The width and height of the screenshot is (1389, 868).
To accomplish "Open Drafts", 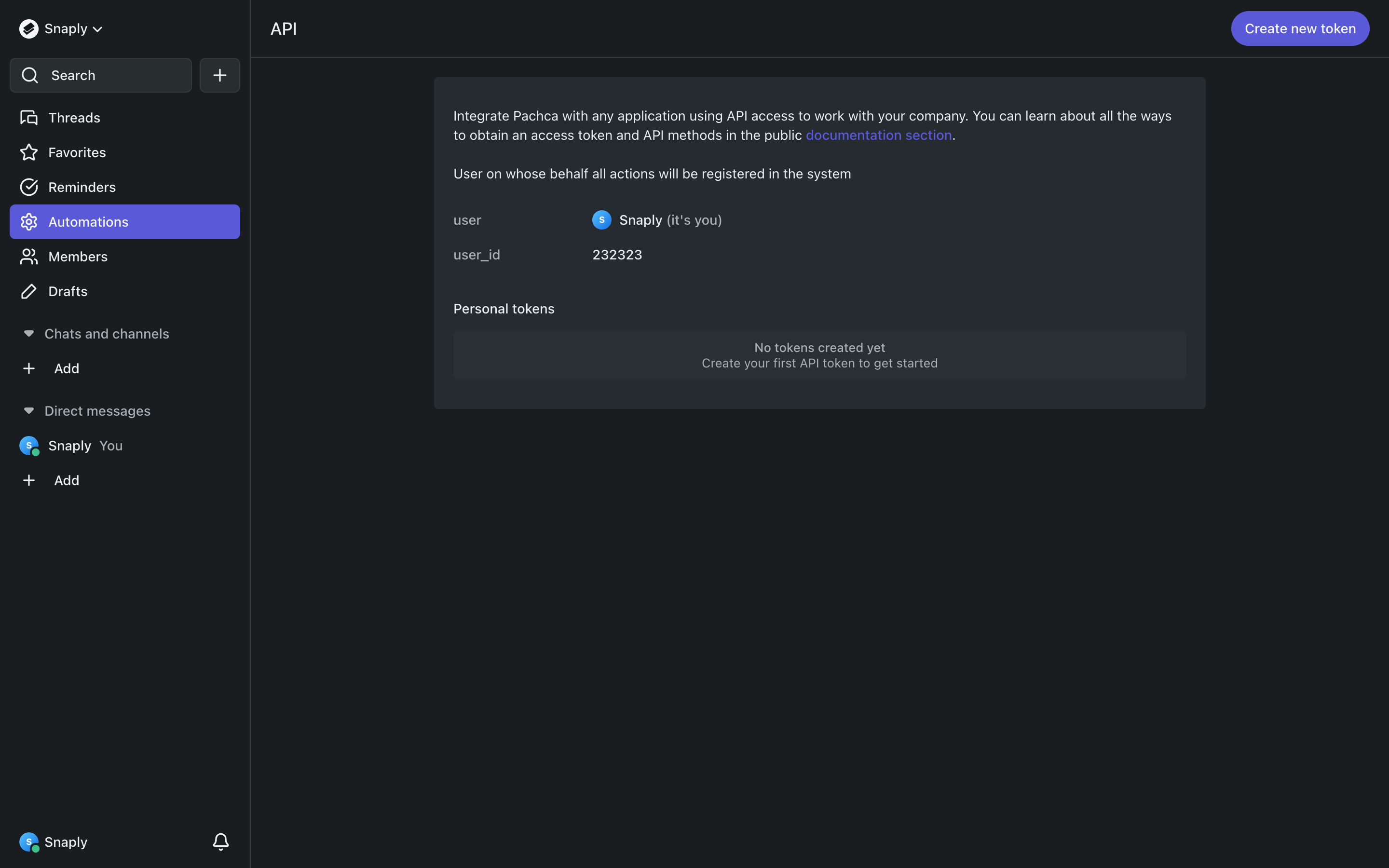I will [x=124, y=291].
